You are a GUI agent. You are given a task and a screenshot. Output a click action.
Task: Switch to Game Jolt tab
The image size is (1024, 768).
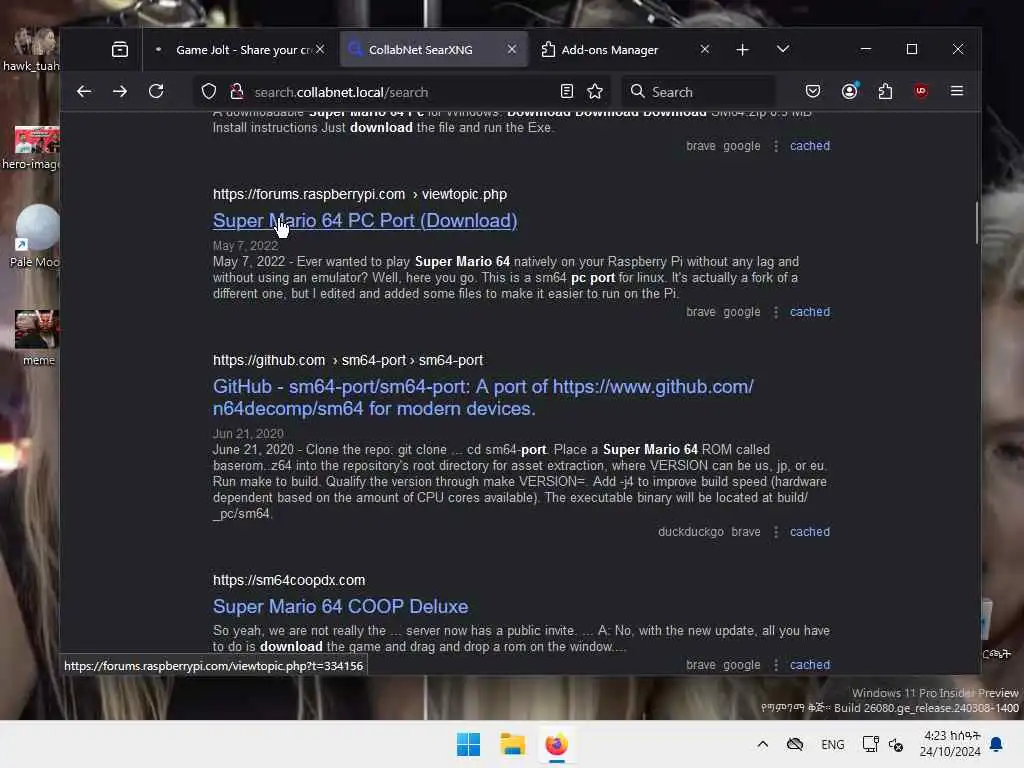[238, 50]
